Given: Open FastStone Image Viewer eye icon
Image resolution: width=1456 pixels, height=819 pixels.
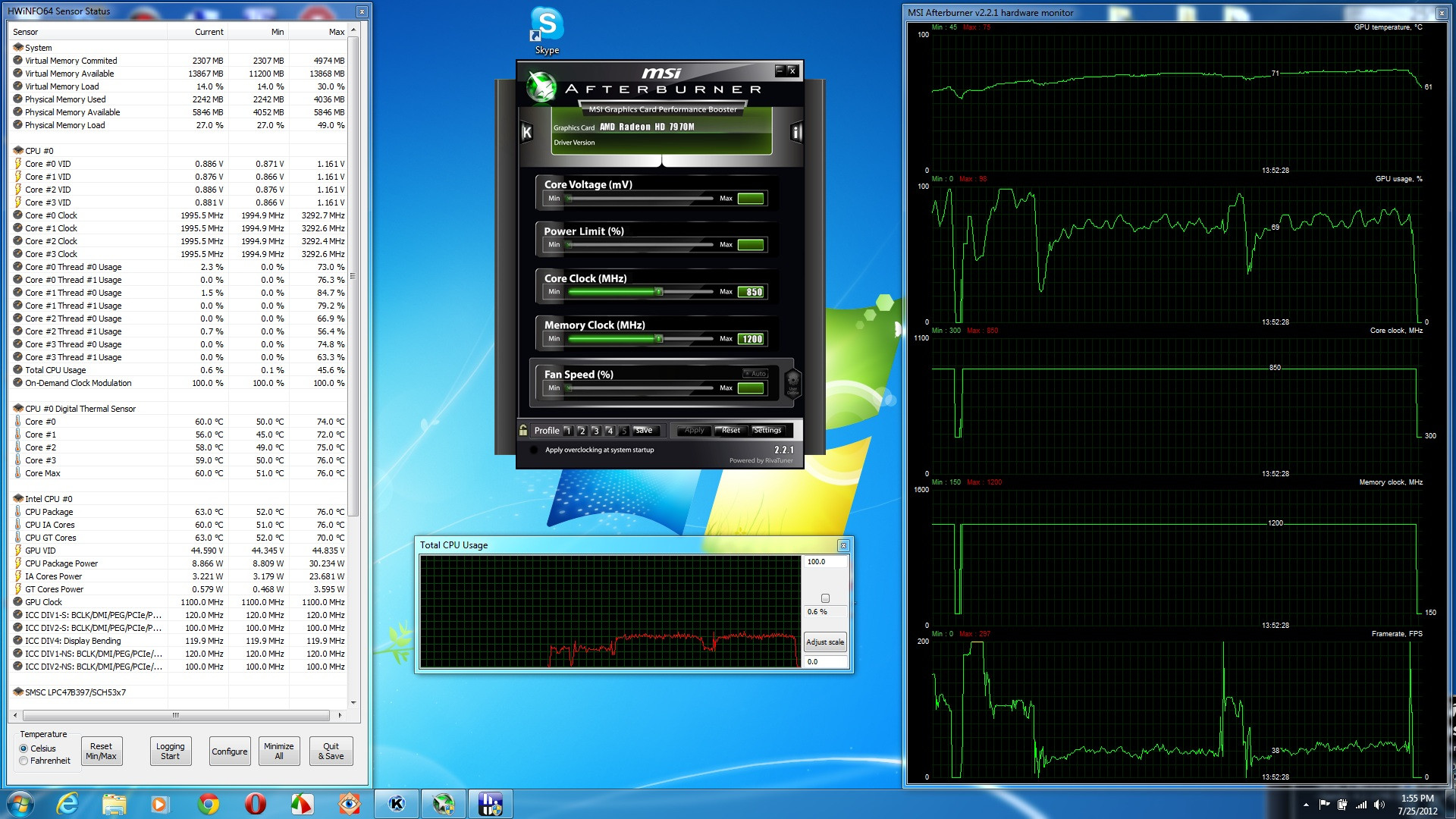Looking at the screenshot, I should [x=349, y=804].
